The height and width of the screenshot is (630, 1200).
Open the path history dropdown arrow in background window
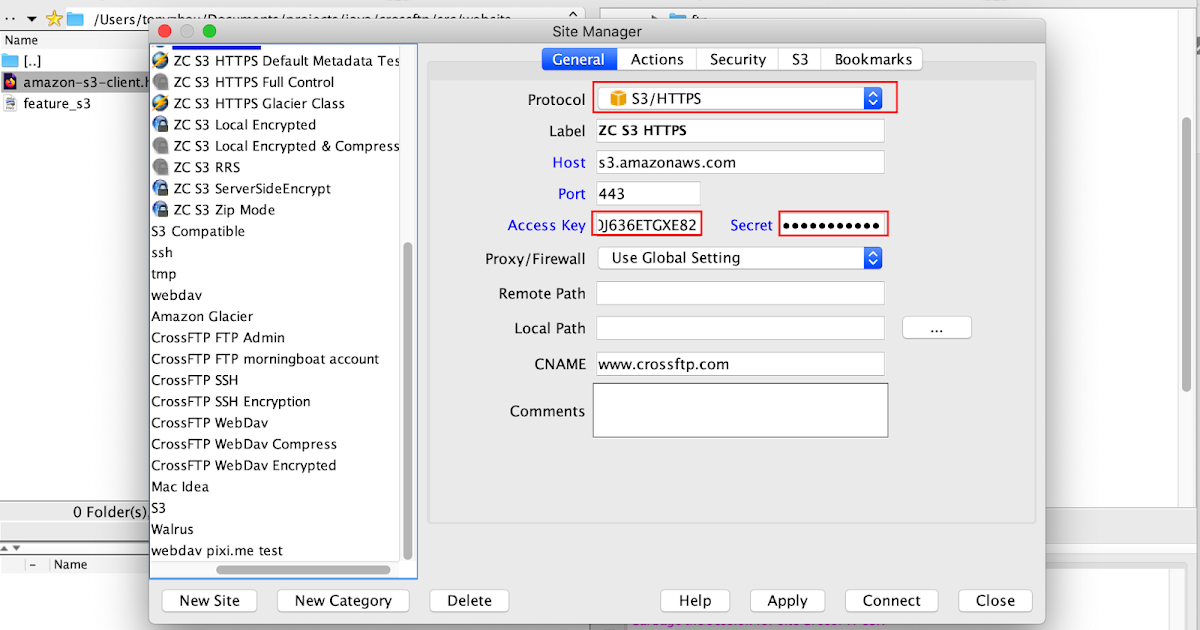point(32,18)
